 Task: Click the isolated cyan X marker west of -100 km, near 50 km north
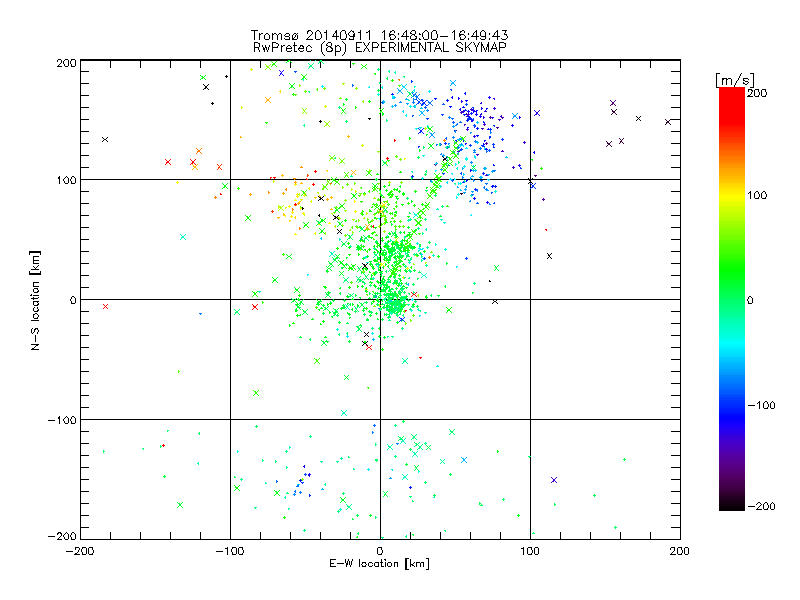pyautogui.click(x=183, y=237)
